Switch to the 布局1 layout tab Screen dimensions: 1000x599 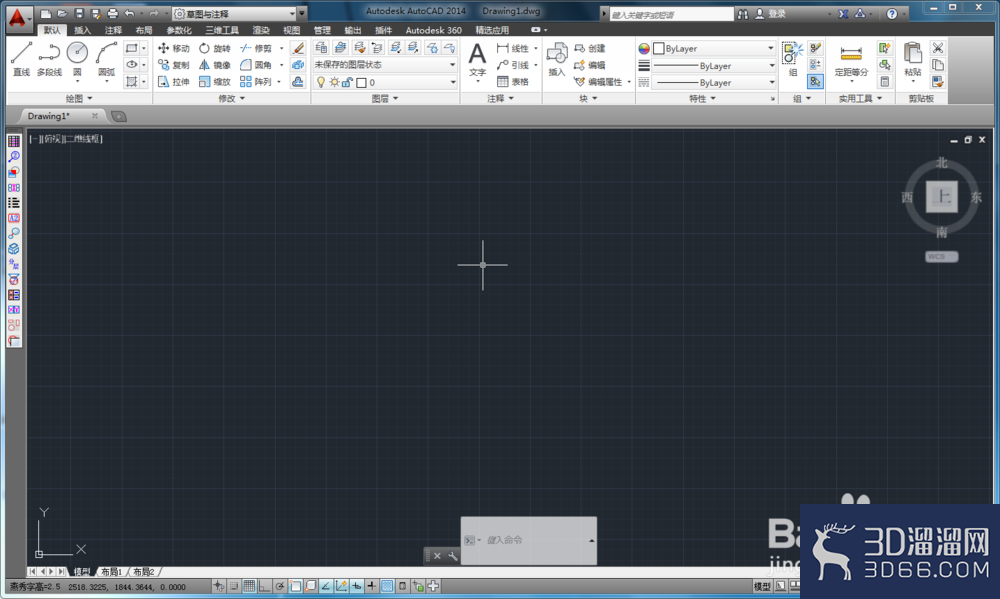pyautogui.click(x=111, y=572)
